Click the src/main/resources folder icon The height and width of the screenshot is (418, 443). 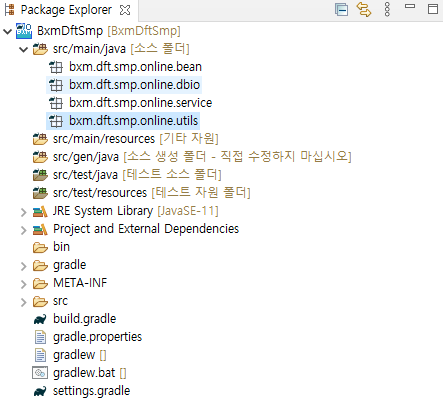coord(40,139)
